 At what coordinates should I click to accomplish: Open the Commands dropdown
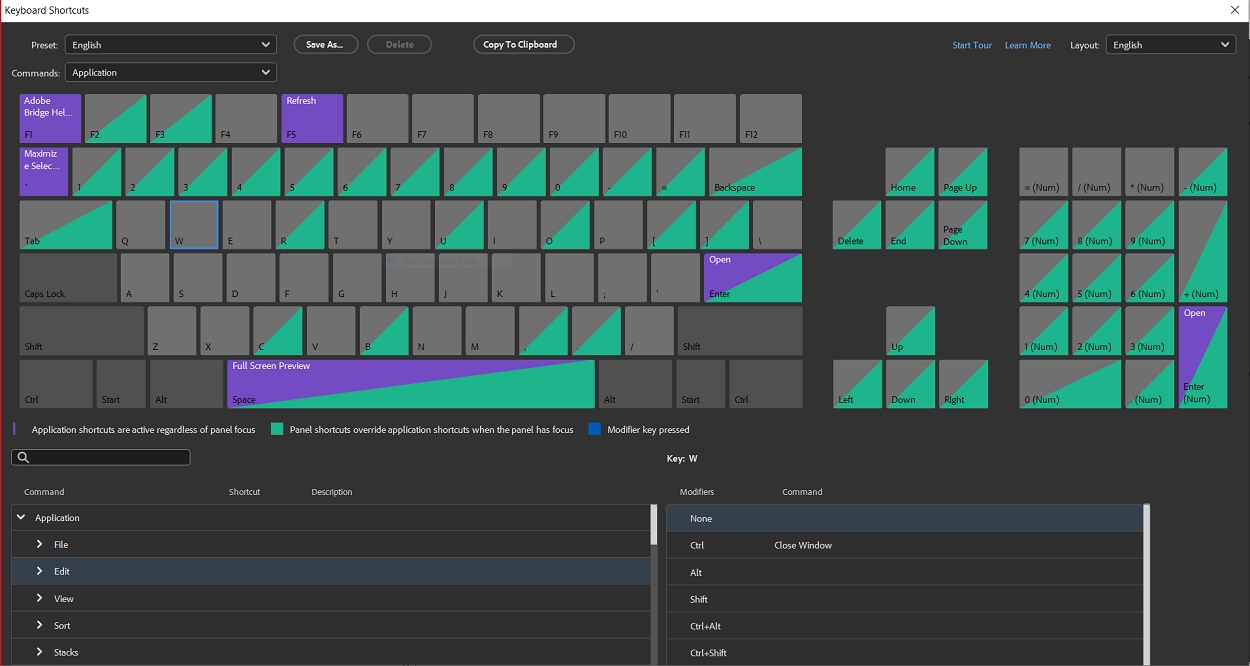tap(170, 72)
